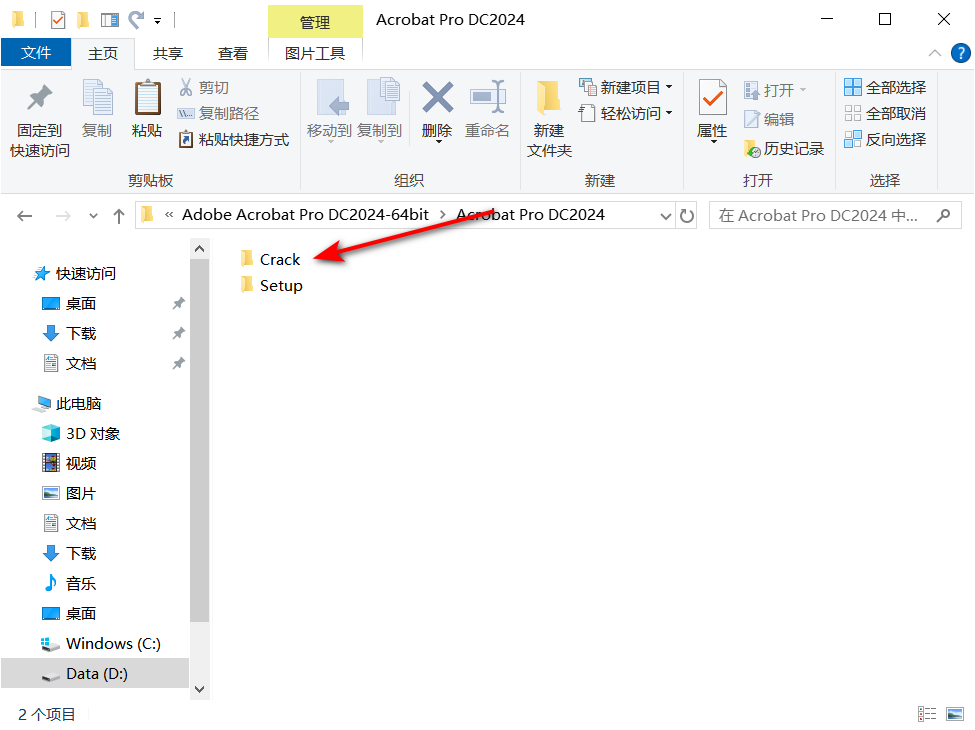
Task: Open pinned Desktop (桌面) under Quick access
Action: click(69, 303)
